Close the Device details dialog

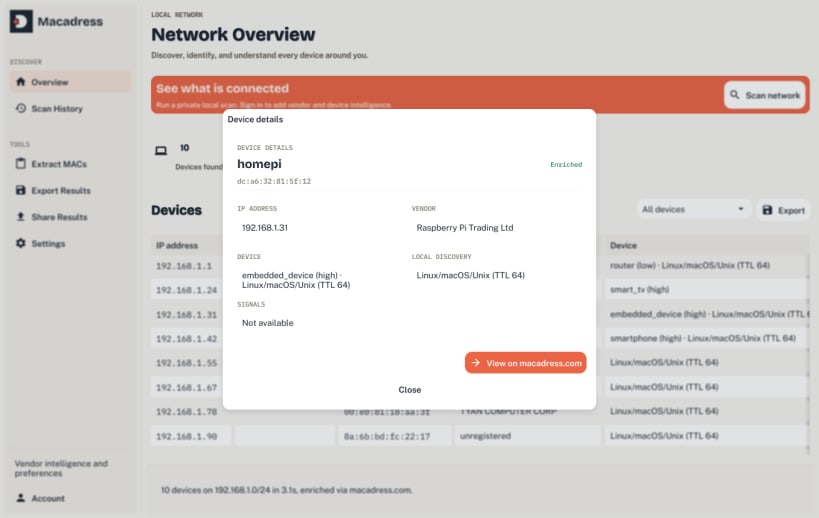coord(410,390)
